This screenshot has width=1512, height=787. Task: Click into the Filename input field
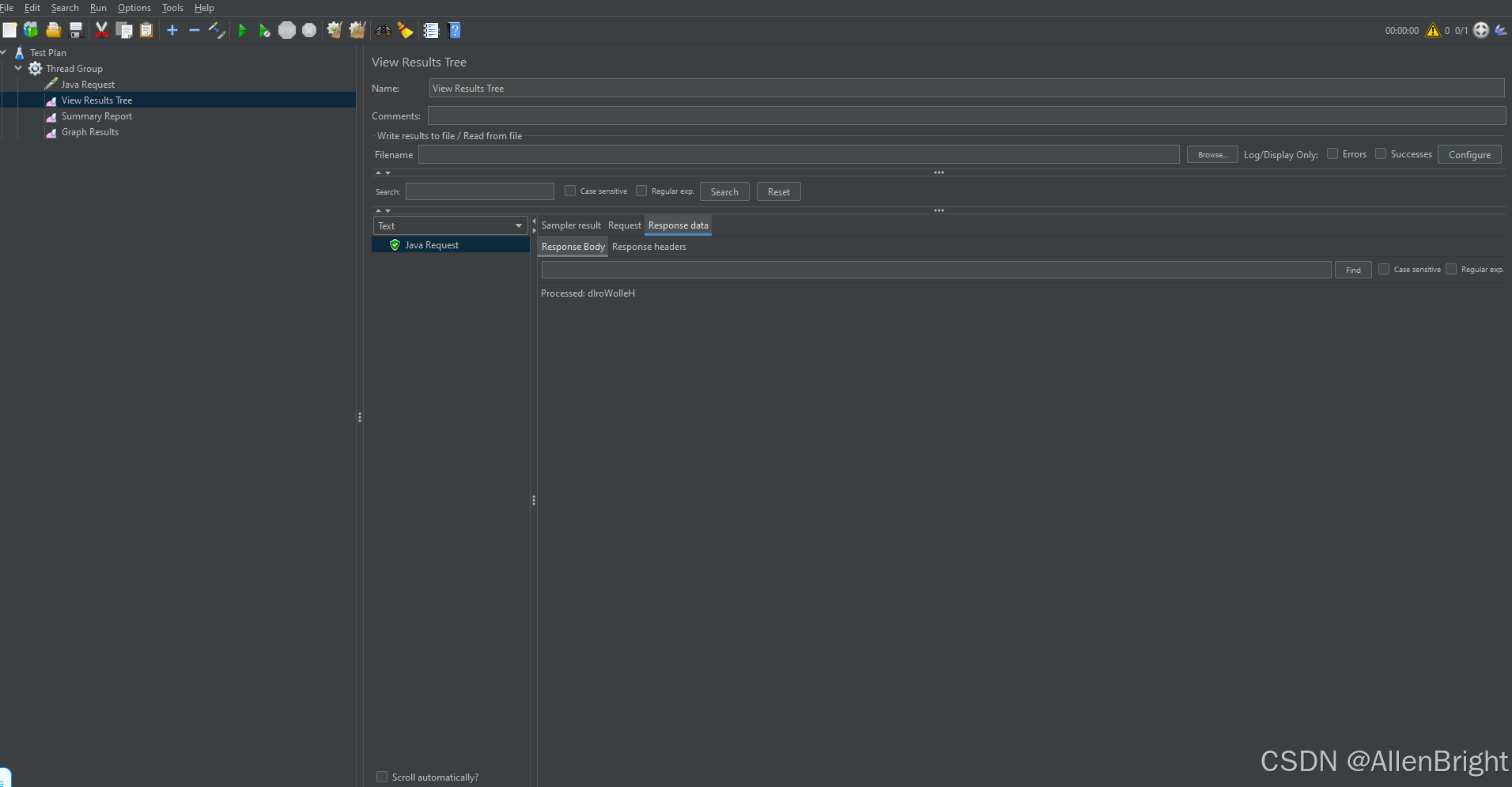(799, 155)
